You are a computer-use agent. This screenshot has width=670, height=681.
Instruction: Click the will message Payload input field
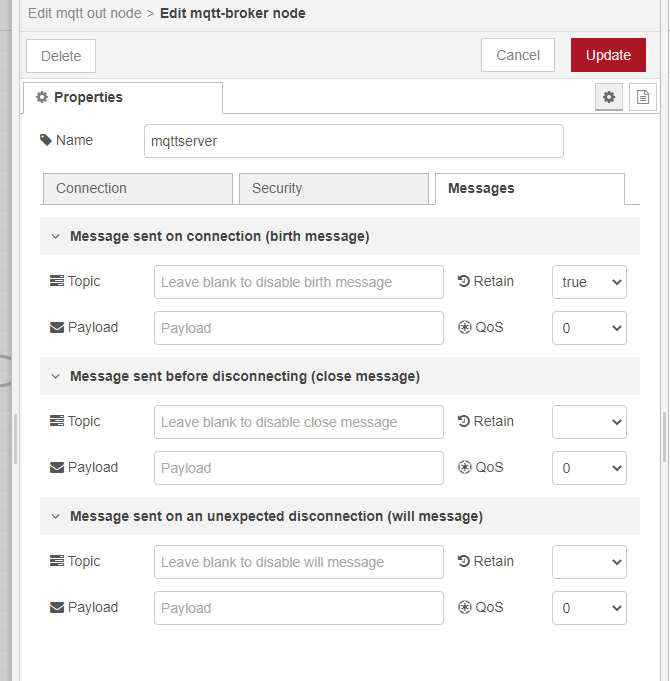(298, 608)
